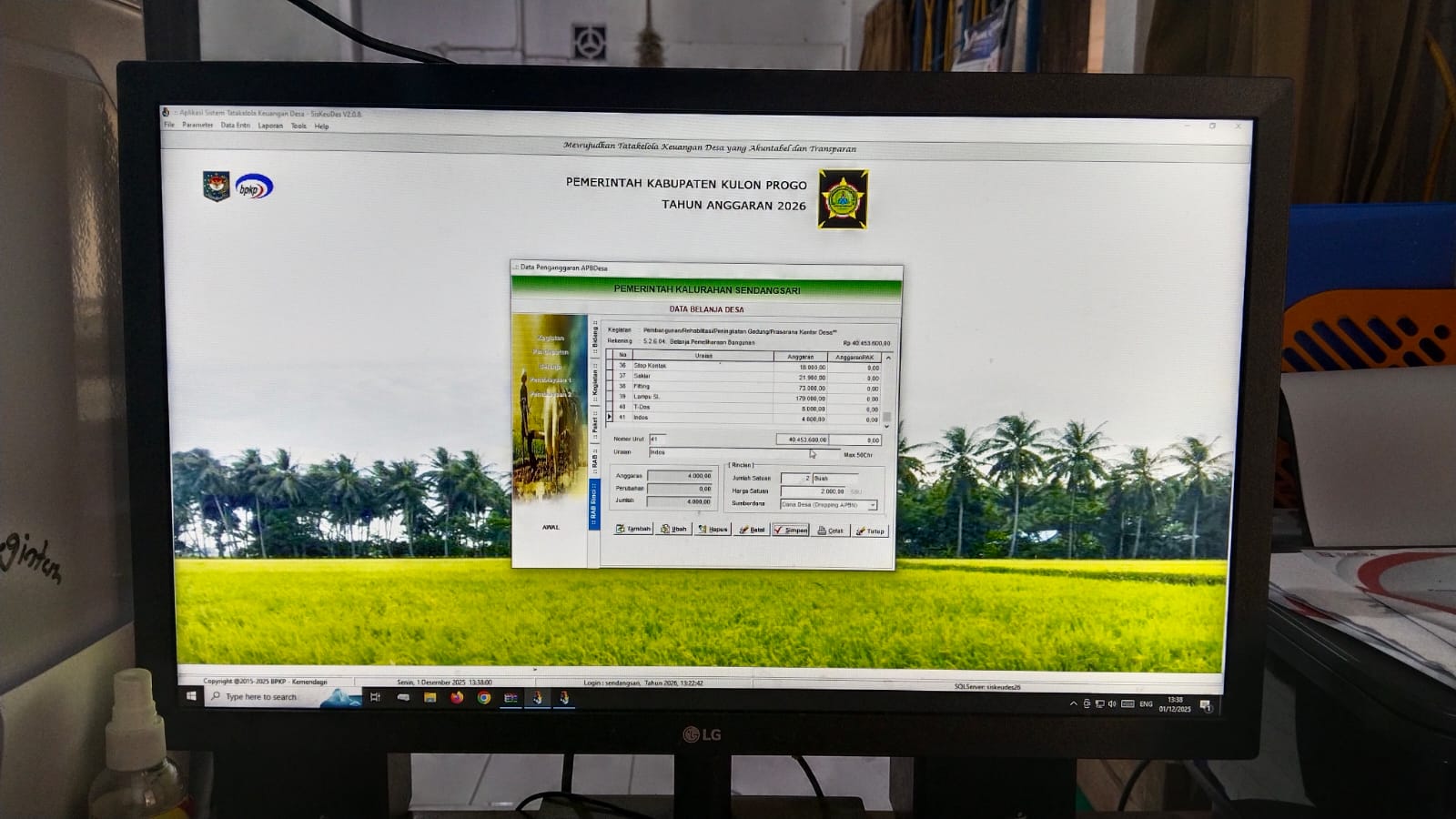Viewport: 1456px width, 819px height.
Task: Close the dialog using Tutup
Action: [870, 531]
